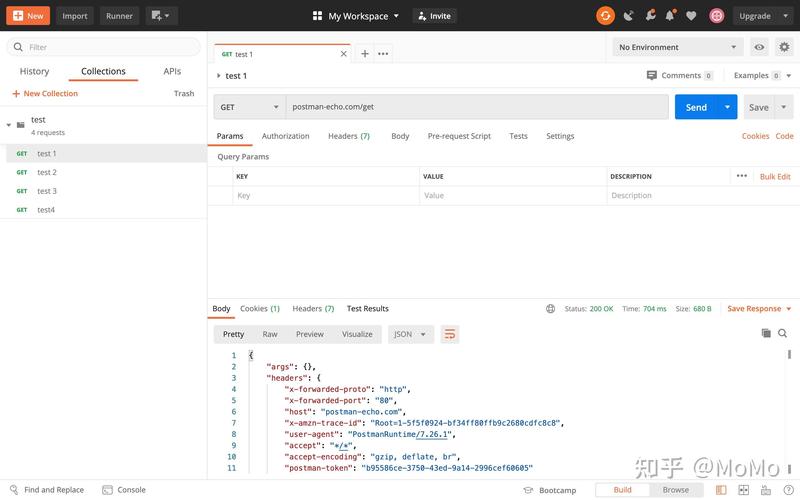Image resolution: width=800 pixels, height=500 pixels.
Task: Switch to two-pane layout icon in footer
Action: tap(743, 490)
